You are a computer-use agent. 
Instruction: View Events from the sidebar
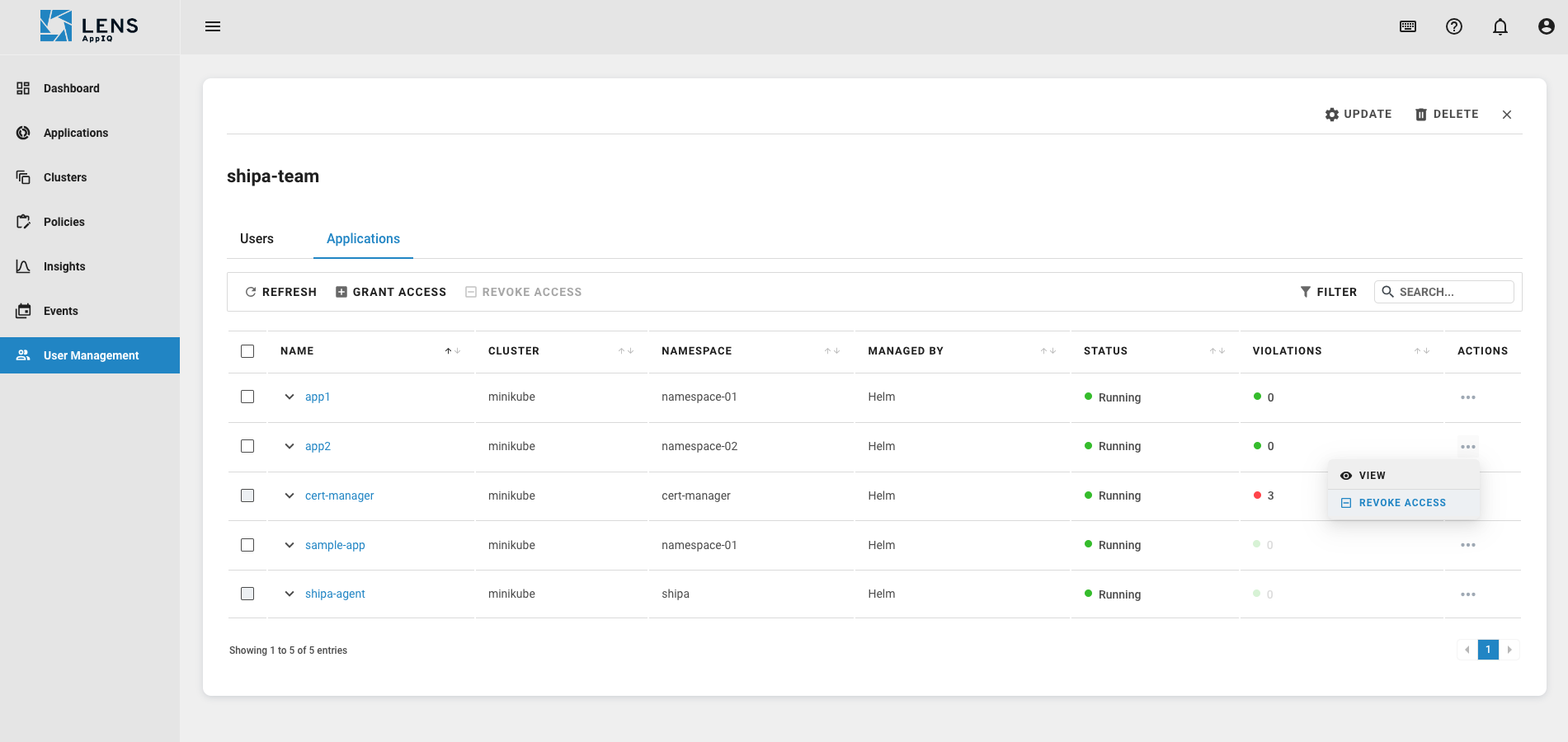[23, 311]
